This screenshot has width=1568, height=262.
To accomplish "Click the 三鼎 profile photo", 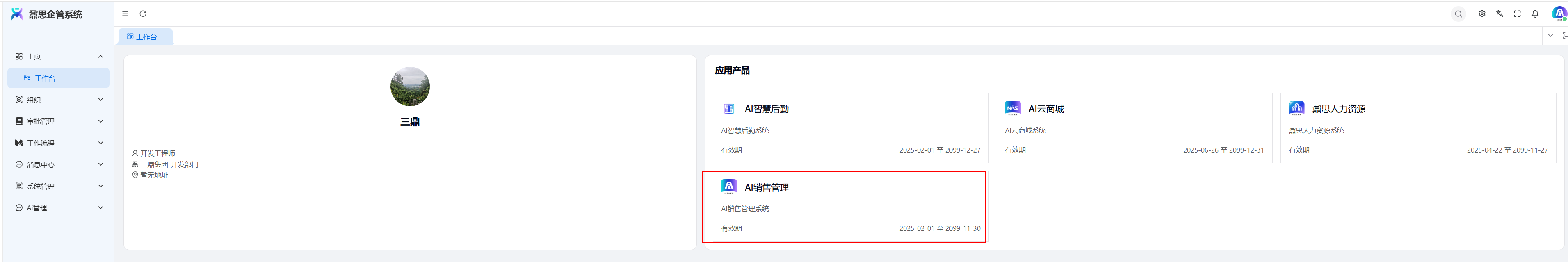I will tap(410, 87).
